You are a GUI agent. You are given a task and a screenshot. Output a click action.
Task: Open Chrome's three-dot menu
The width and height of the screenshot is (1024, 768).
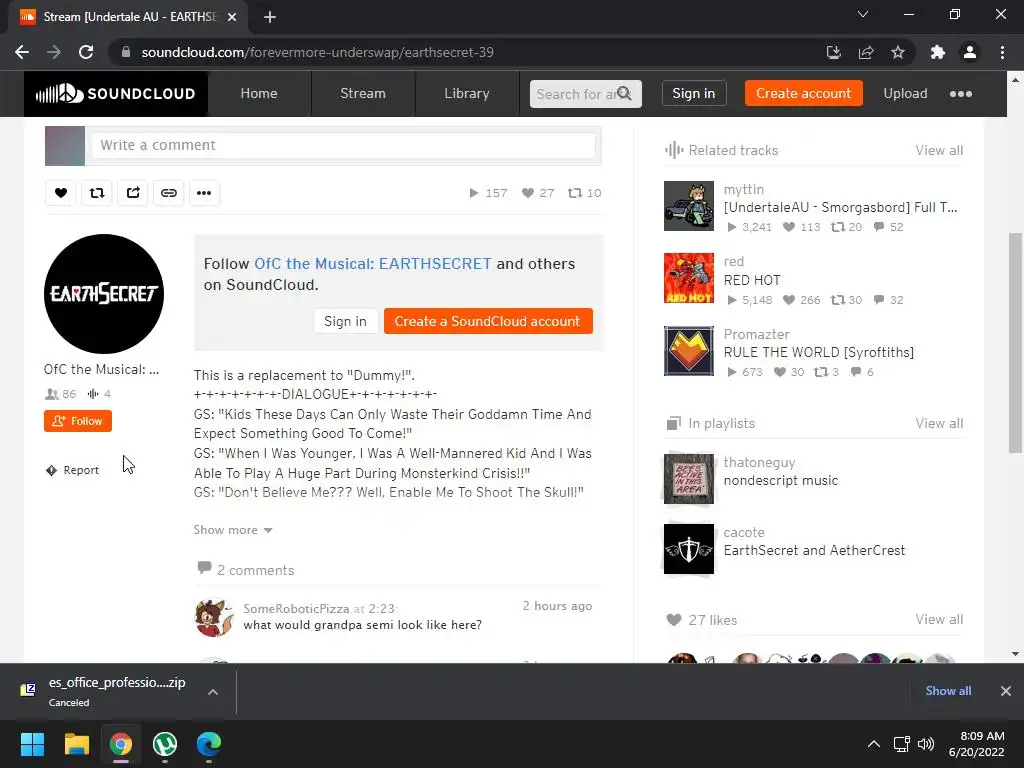click(x=1002, y=52)
